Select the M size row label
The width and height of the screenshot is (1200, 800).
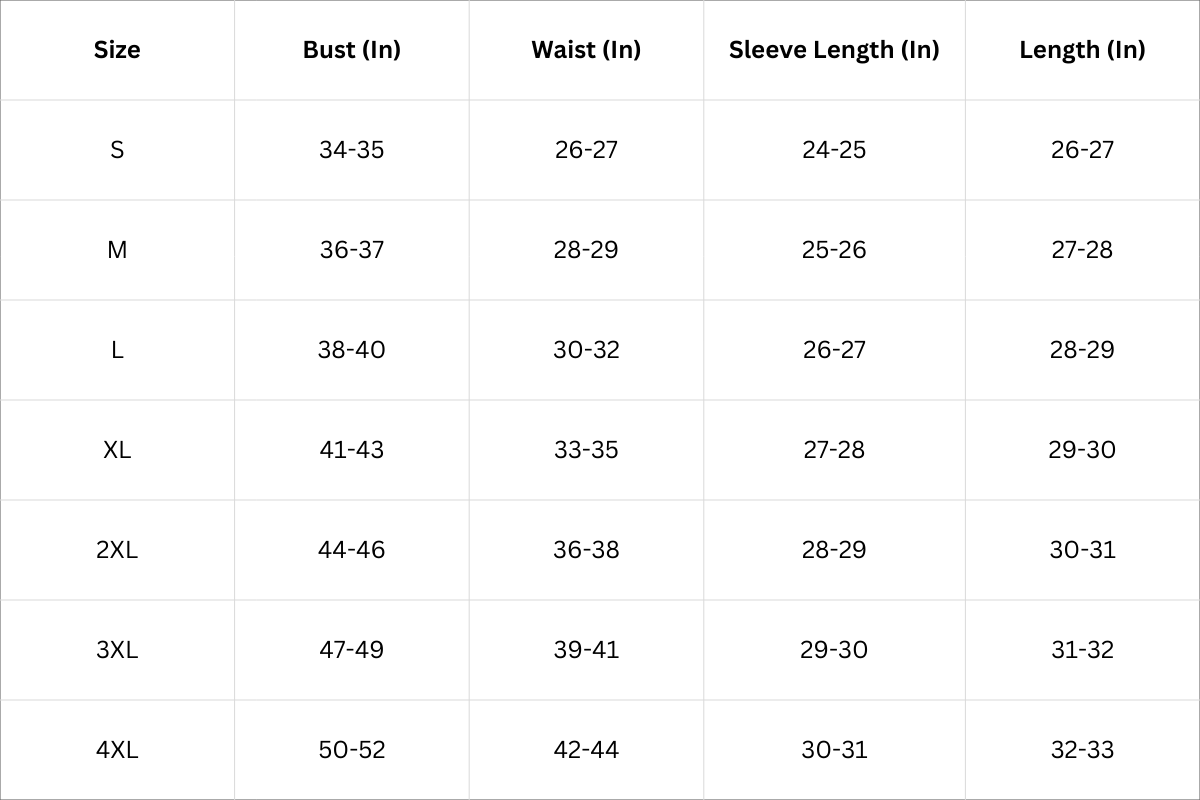coord(117,250)
